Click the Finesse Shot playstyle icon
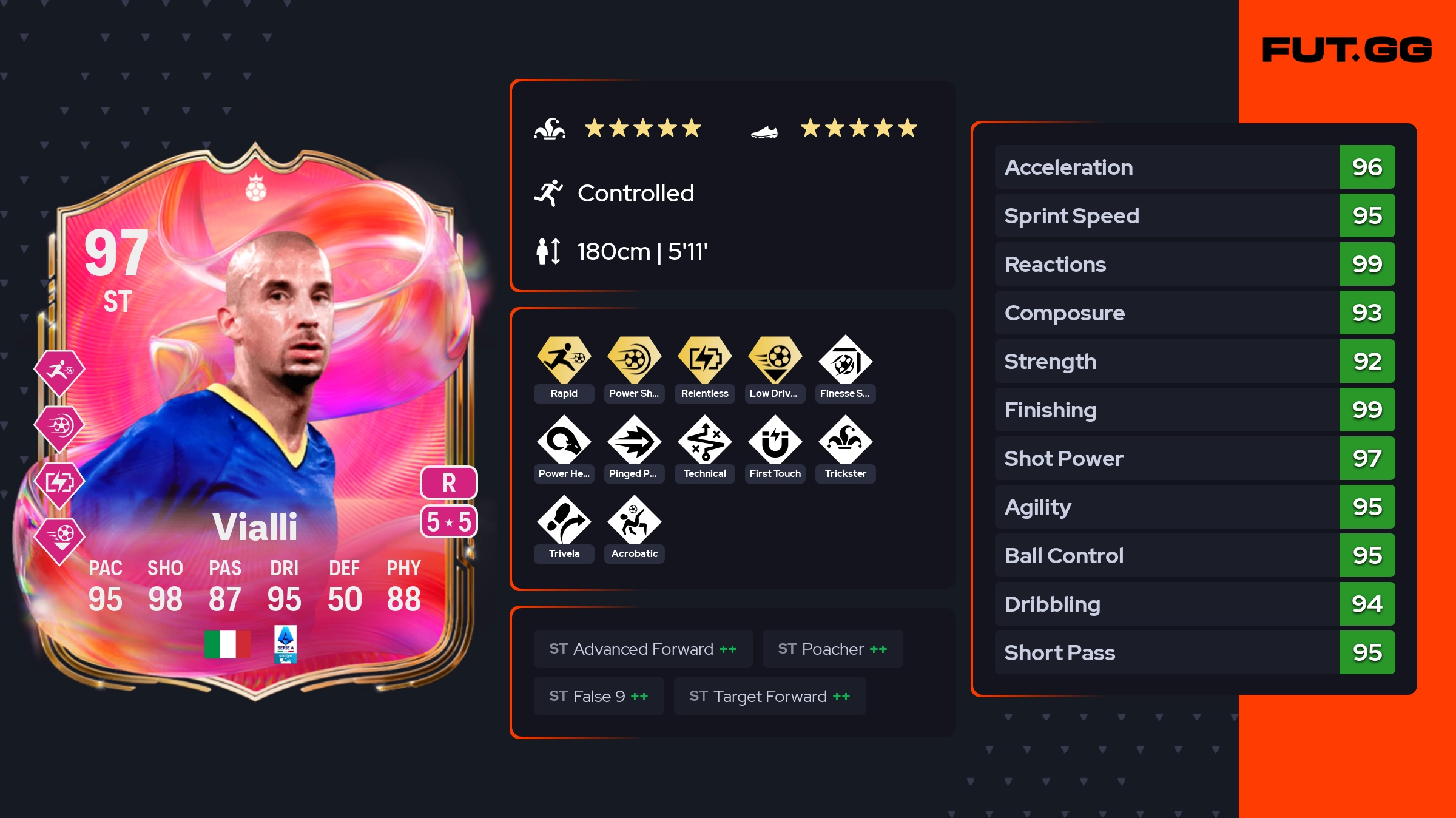This screenshot has height=818, width=1456. tap(845, 360)
